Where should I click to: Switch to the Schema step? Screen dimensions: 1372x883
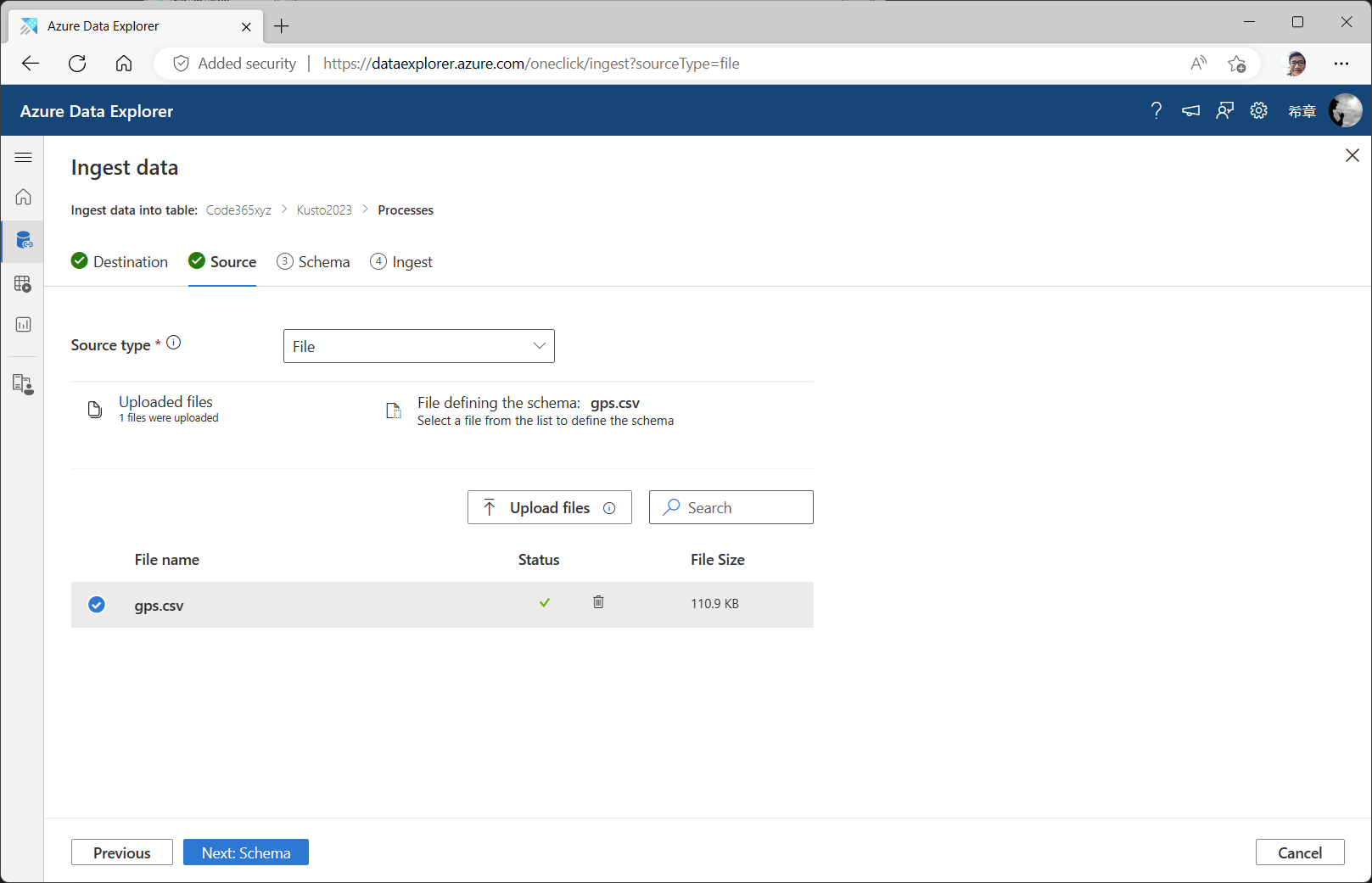tap(313, 262)
